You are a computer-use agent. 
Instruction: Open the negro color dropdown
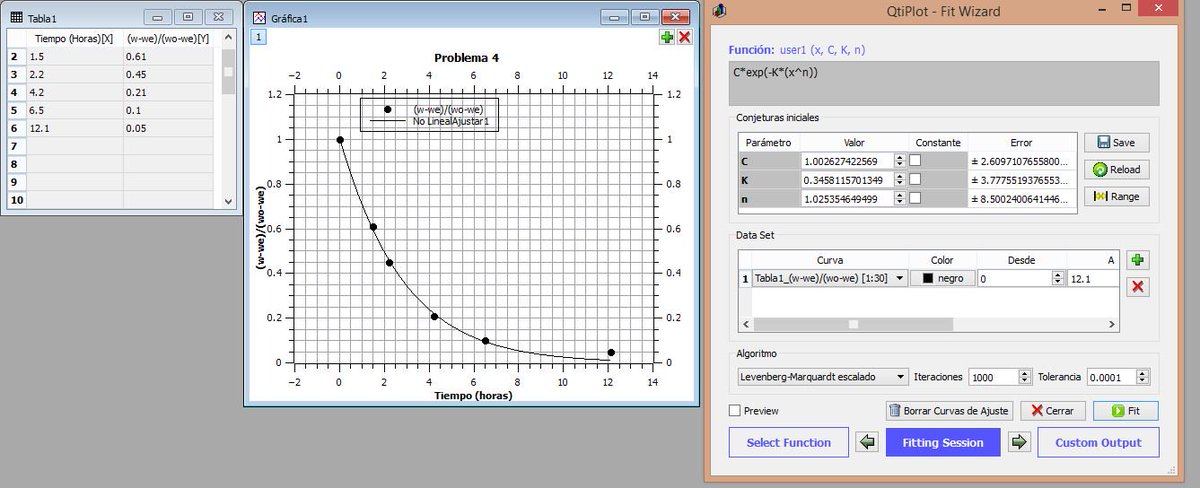(941, 278)
